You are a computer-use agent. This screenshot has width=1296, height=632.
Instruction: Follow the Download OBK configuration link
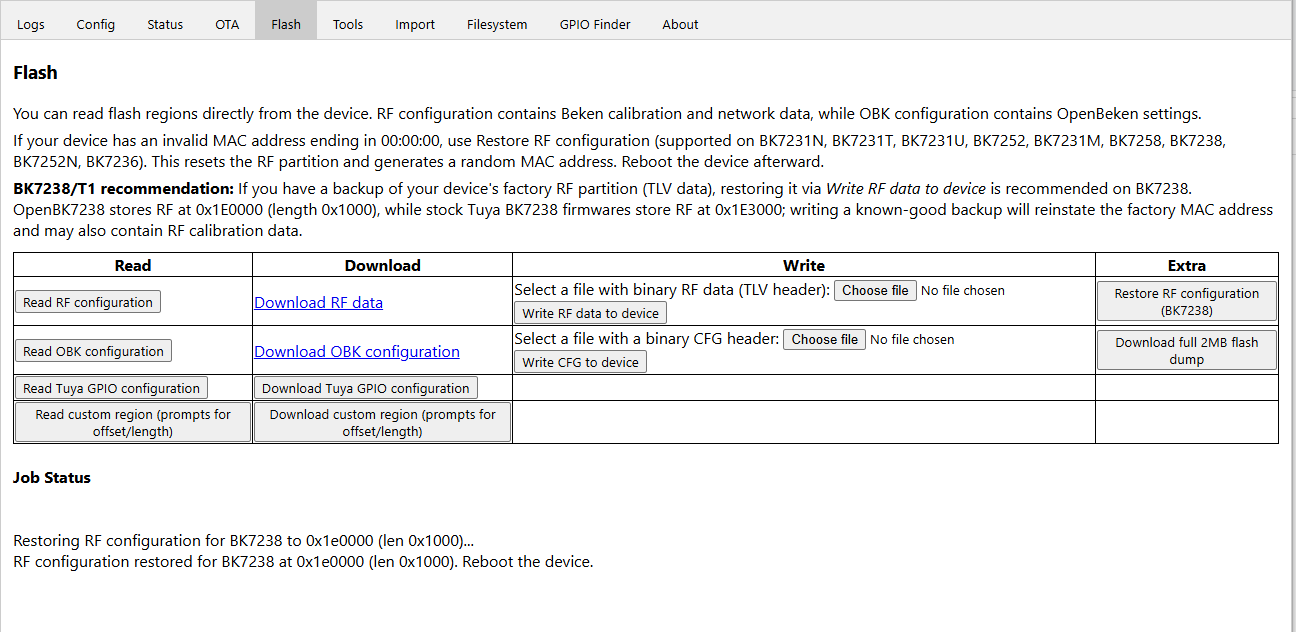[x=357, y=351]
